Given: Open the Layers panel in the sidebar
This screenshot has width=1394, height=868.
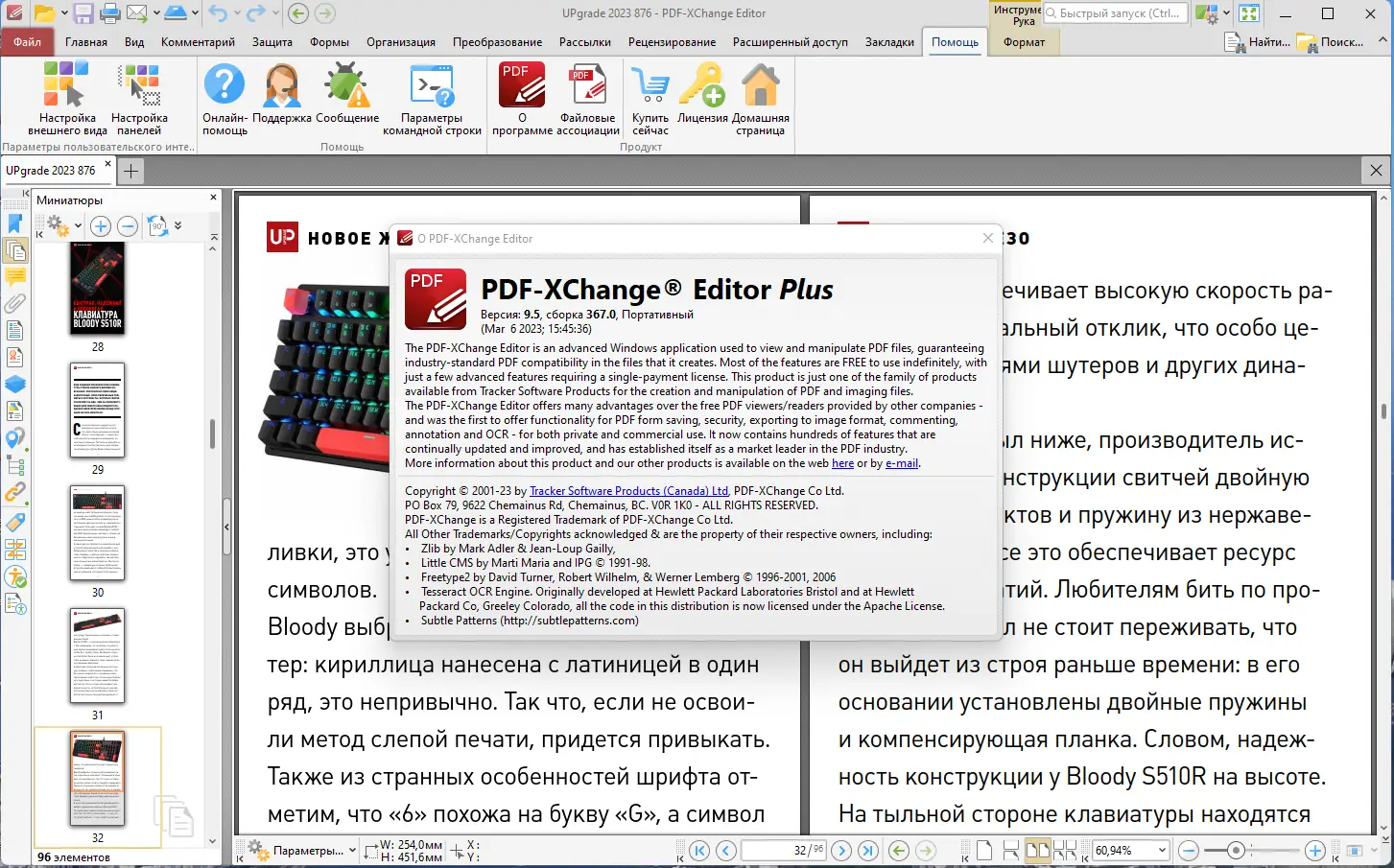Looking at the screenshot, I should [14, 383].
